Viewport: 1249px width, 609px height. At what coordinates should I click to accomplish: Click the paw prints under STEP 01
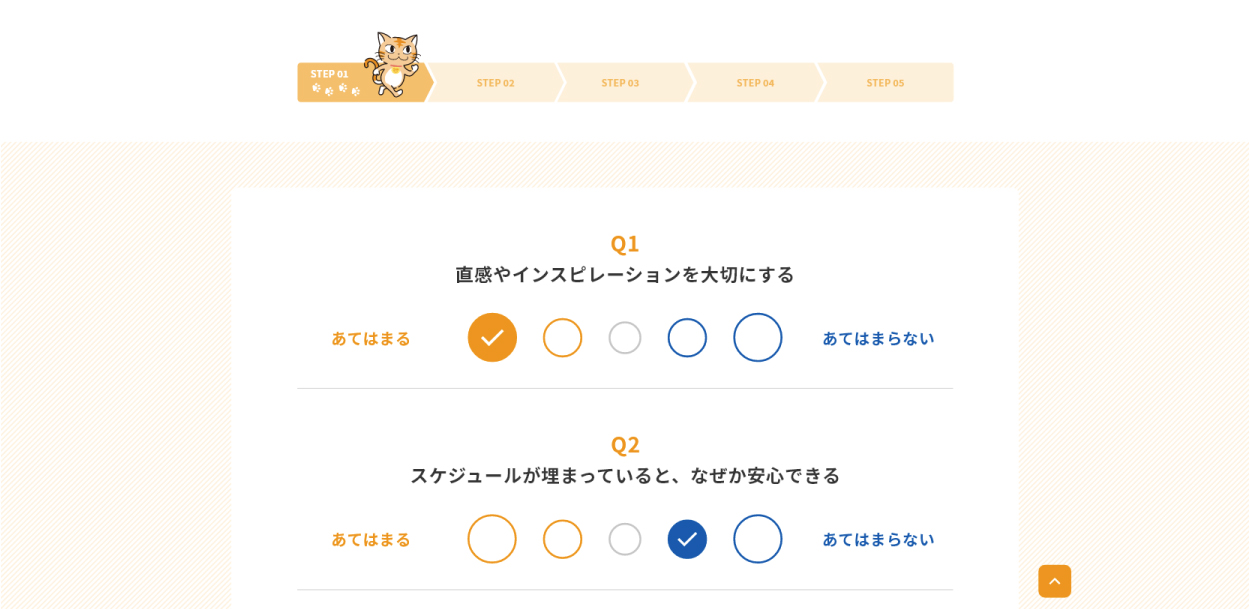point(335,89)
